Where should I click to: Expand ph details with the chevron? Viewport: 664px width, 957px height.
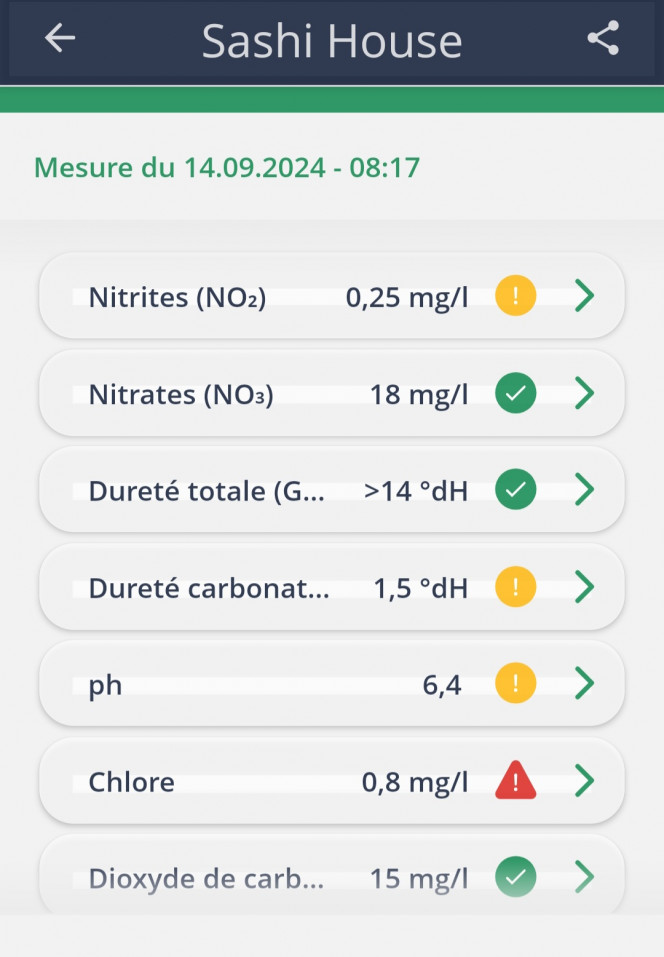point(585,683)
